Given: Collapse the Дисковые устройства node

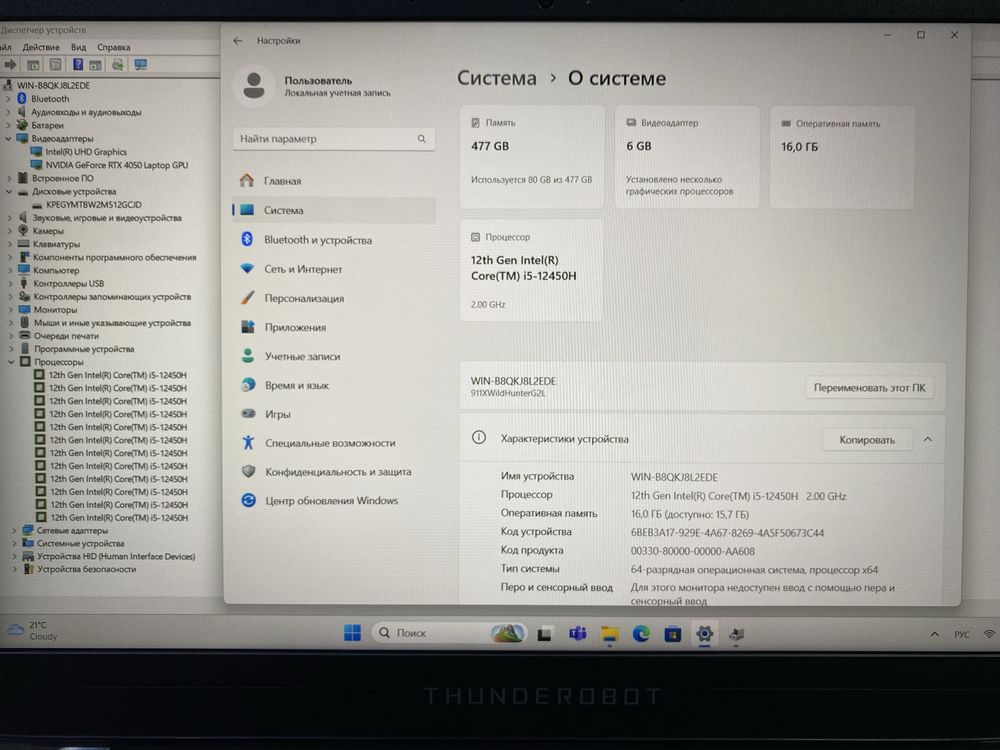Looking at the screenshot, I should pyautogui.click(x=9, y=191).
